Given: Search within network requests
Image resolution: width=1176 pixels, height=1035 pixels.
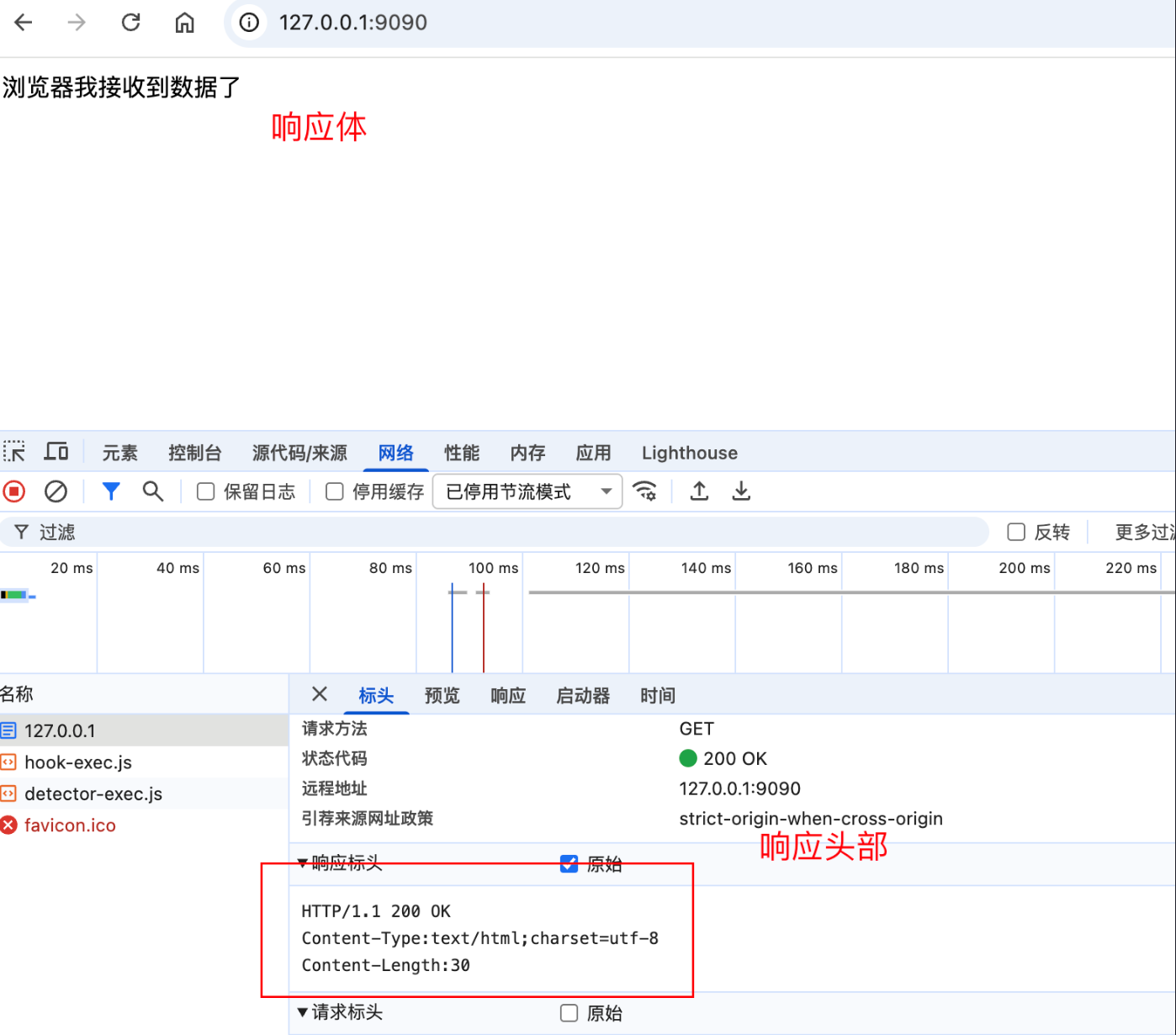Looking at the screenshot, I should click(153, 491).
